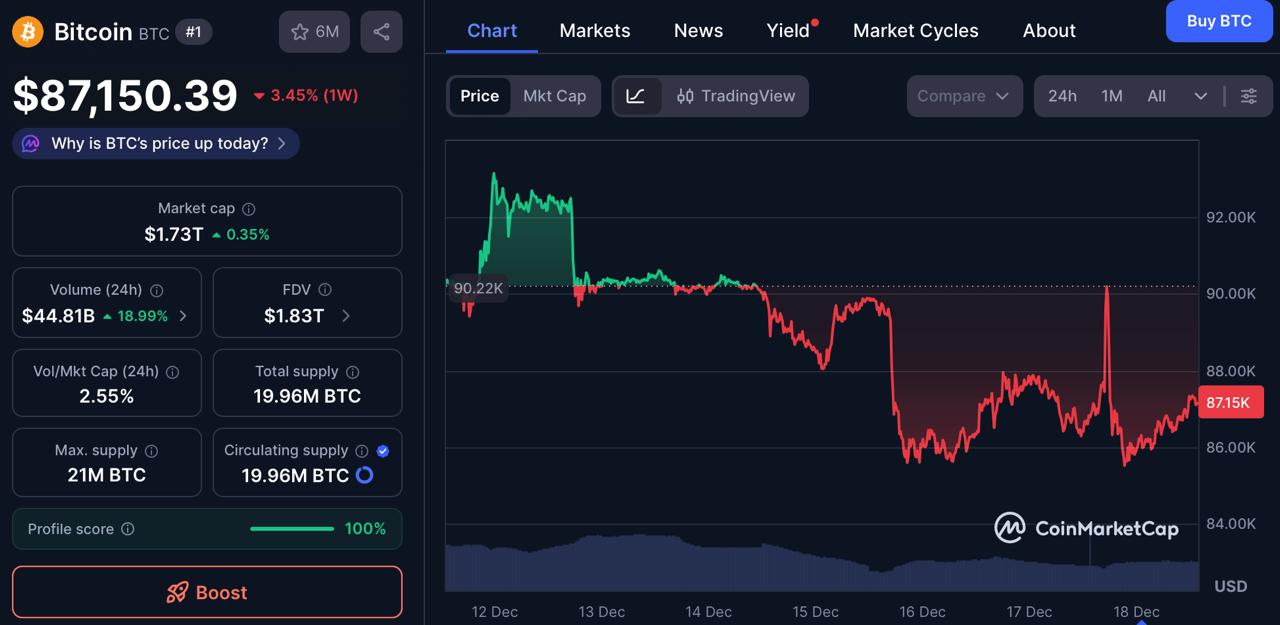This screenshot has height=625, width=1280.
Task: Switch to the Markets tab
Action: click(x=594, y=31)
